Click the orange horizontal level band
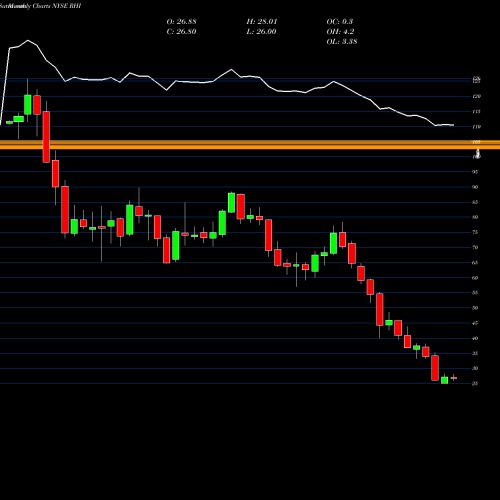This screenshot has height=500, width=500. pyautogui.click(x=250, y=145)
